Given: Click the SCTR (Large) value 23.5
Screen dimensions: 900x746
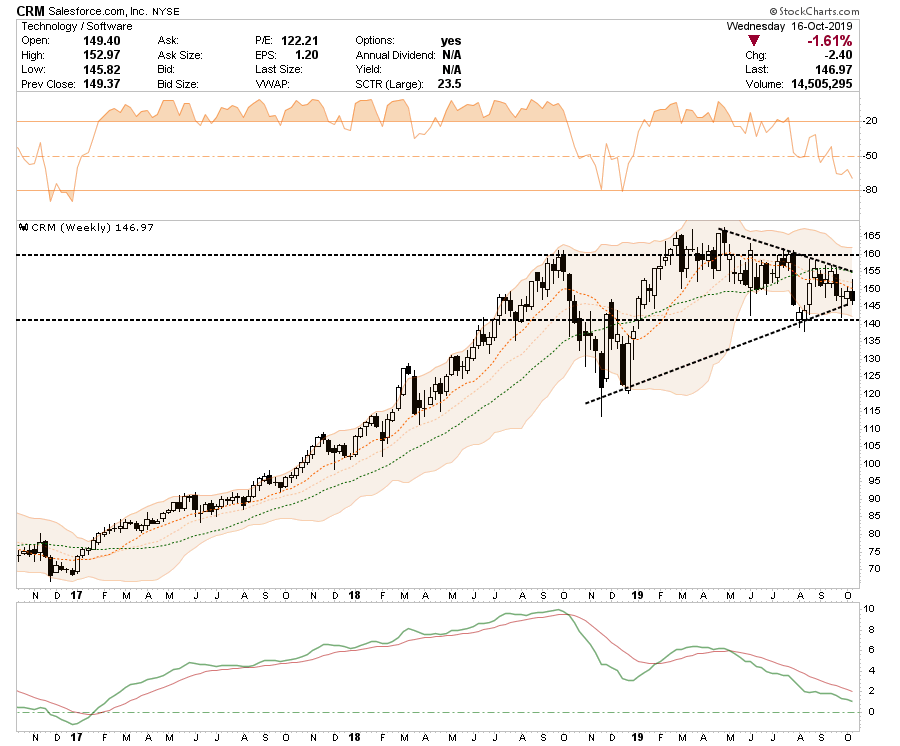Looking at the screenshot, I should click(x=449, y=84).
